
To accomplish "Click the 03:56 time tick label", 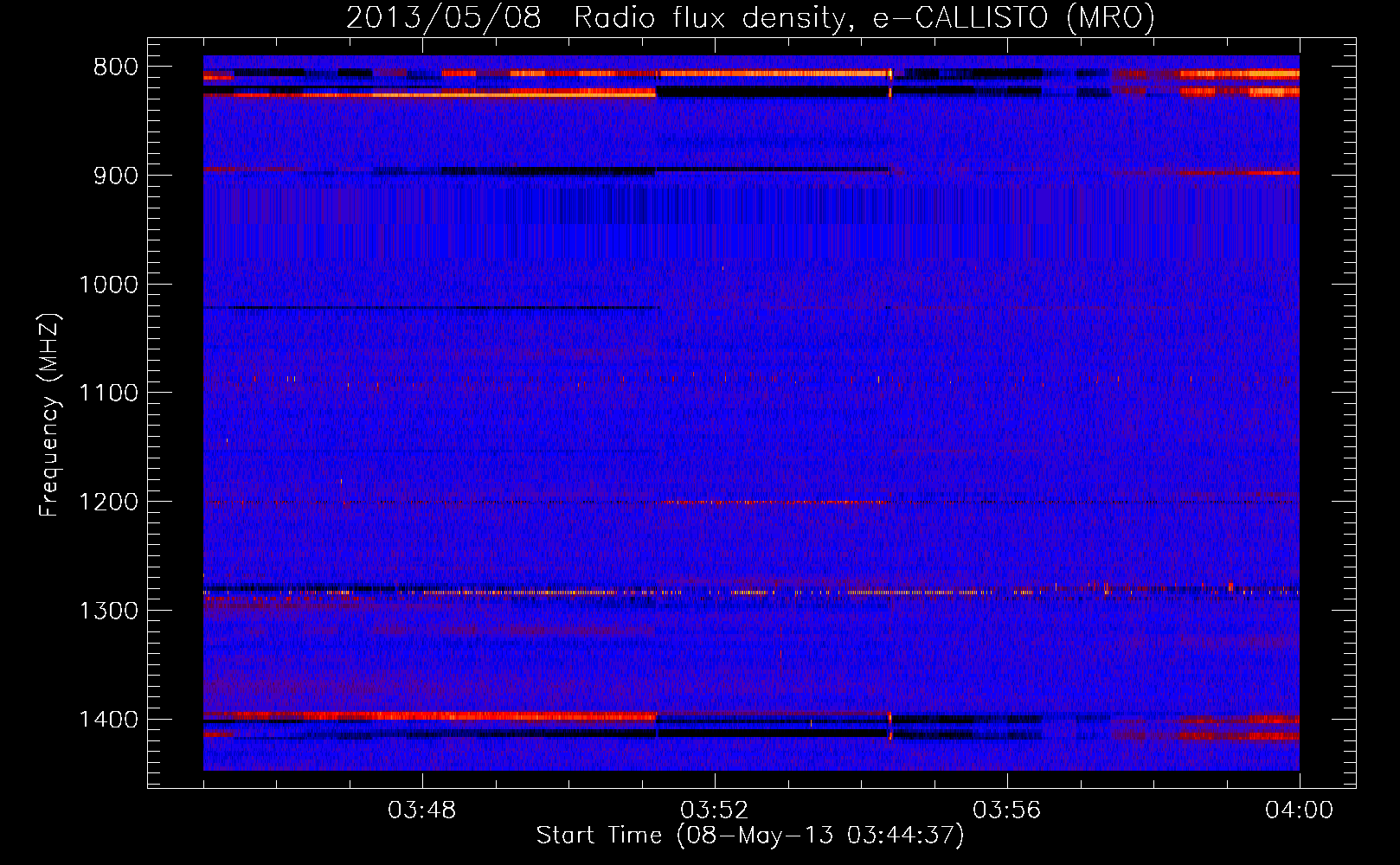I will point(1007,811).
